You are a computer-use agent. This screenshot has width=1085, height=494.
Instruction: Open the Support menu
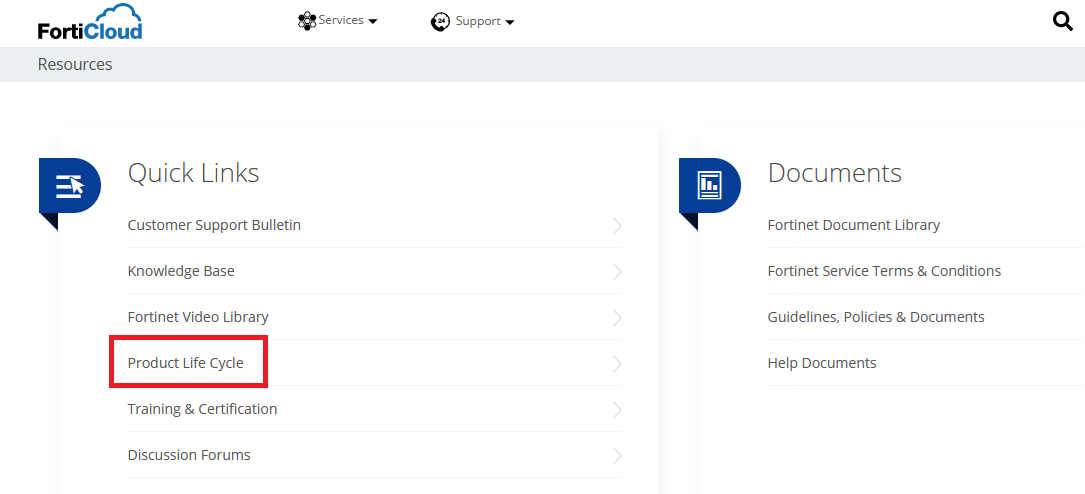[x=473, y=22]
